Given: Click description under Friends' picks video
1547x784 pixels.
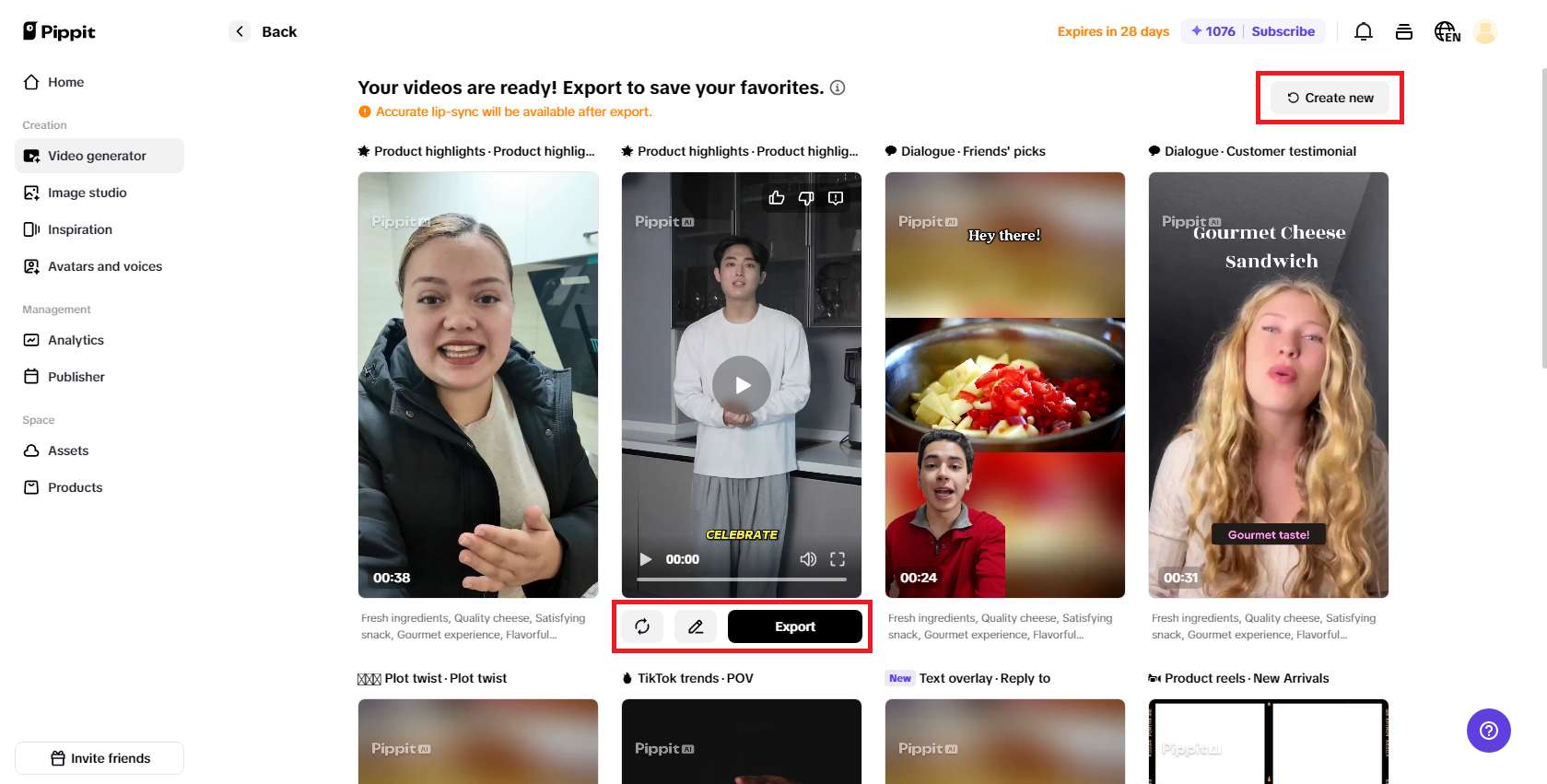Looking at the screenshot, I should point(1000,626).
